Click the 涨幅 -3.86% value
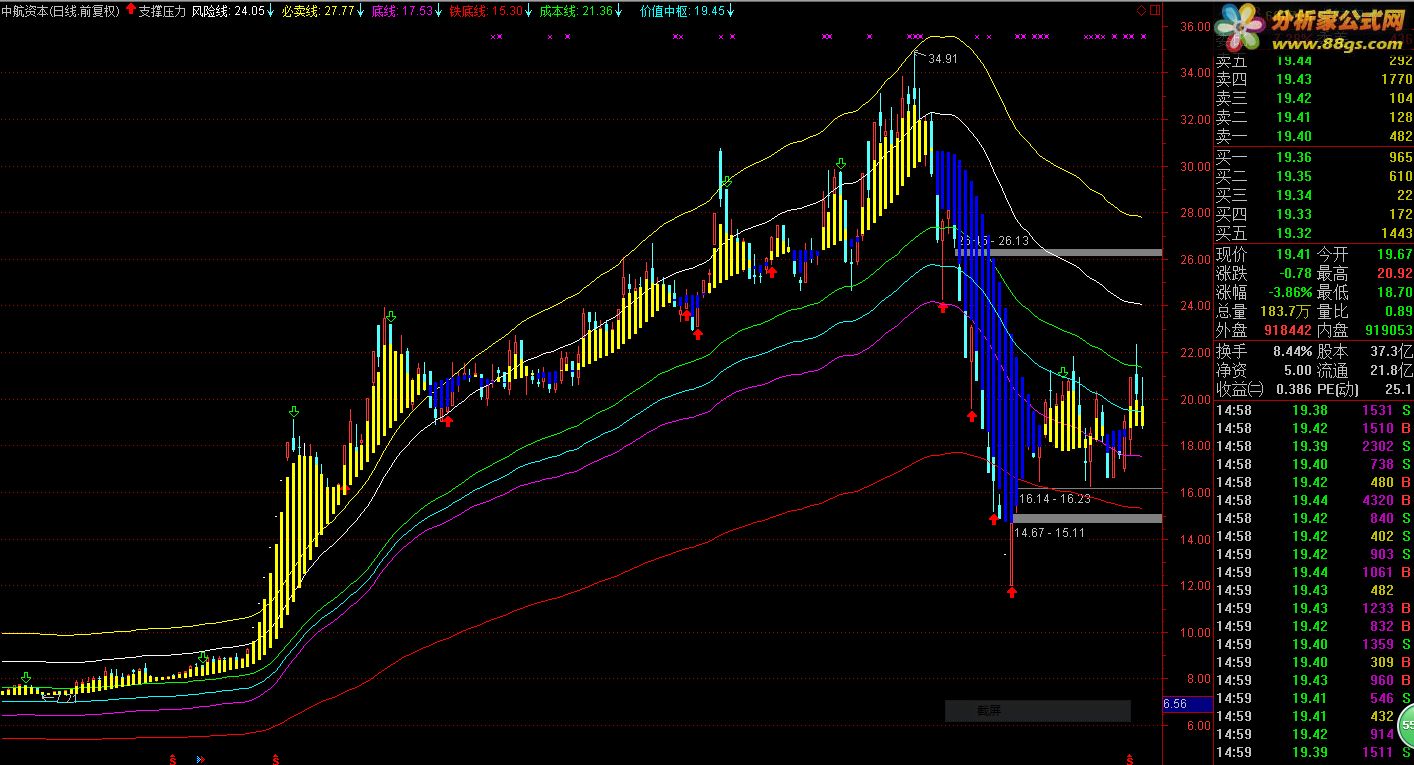Viewport: 1414px width, 765px height. point(1289,292)
